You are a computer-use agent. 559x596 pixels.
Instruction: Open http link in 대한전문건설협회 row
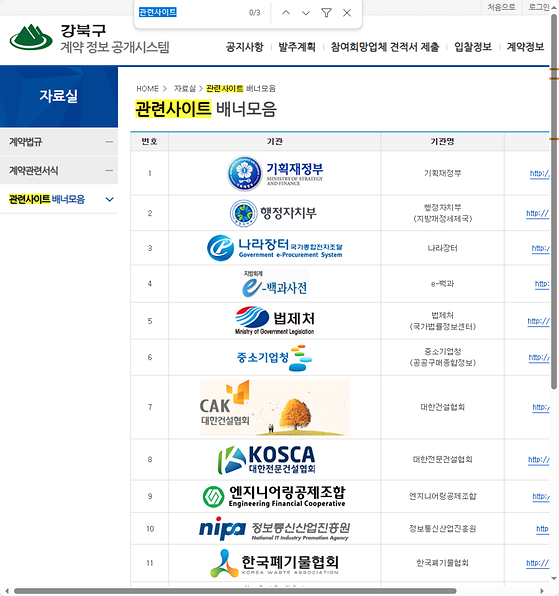(x=539, y=460)
